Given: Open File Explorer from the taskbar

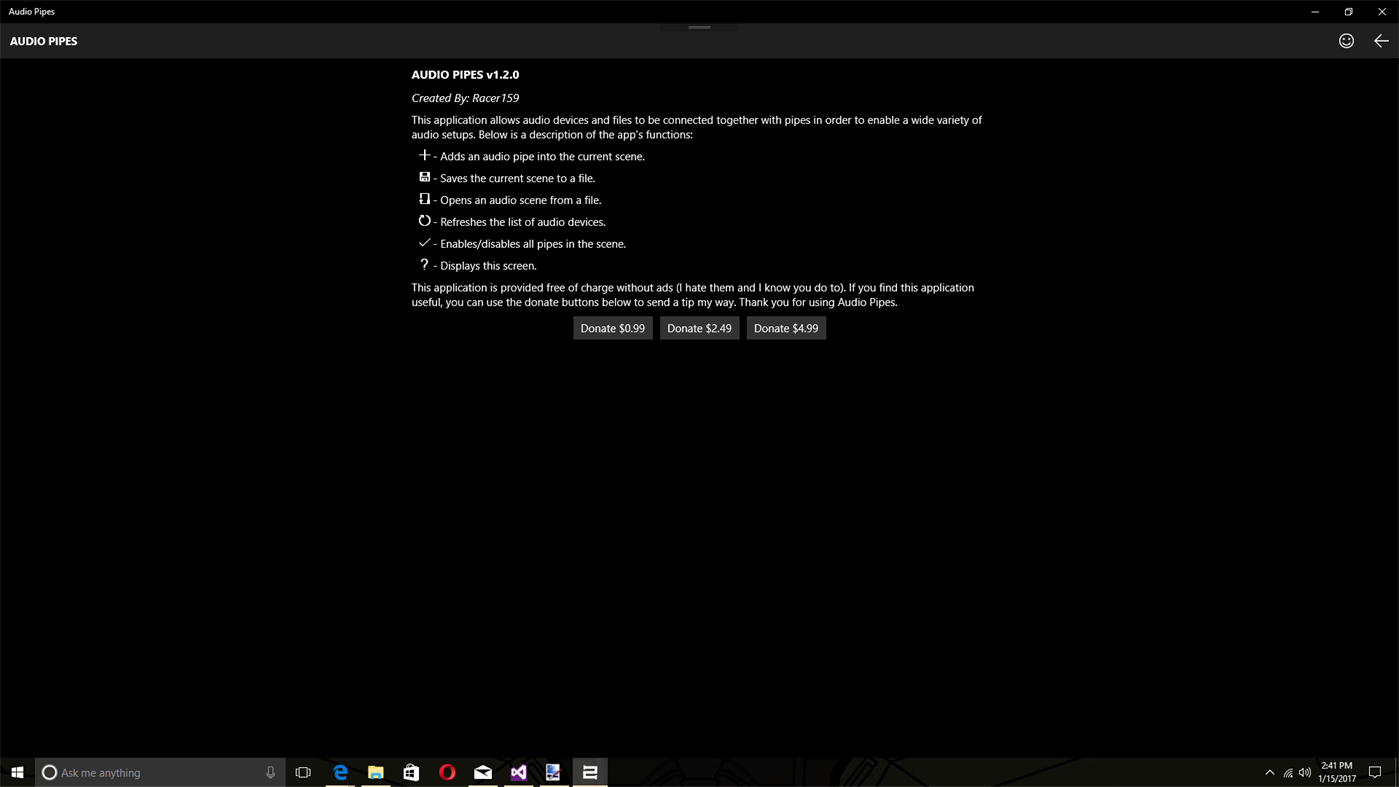Looking at the screenshot, I should point(375,771).
